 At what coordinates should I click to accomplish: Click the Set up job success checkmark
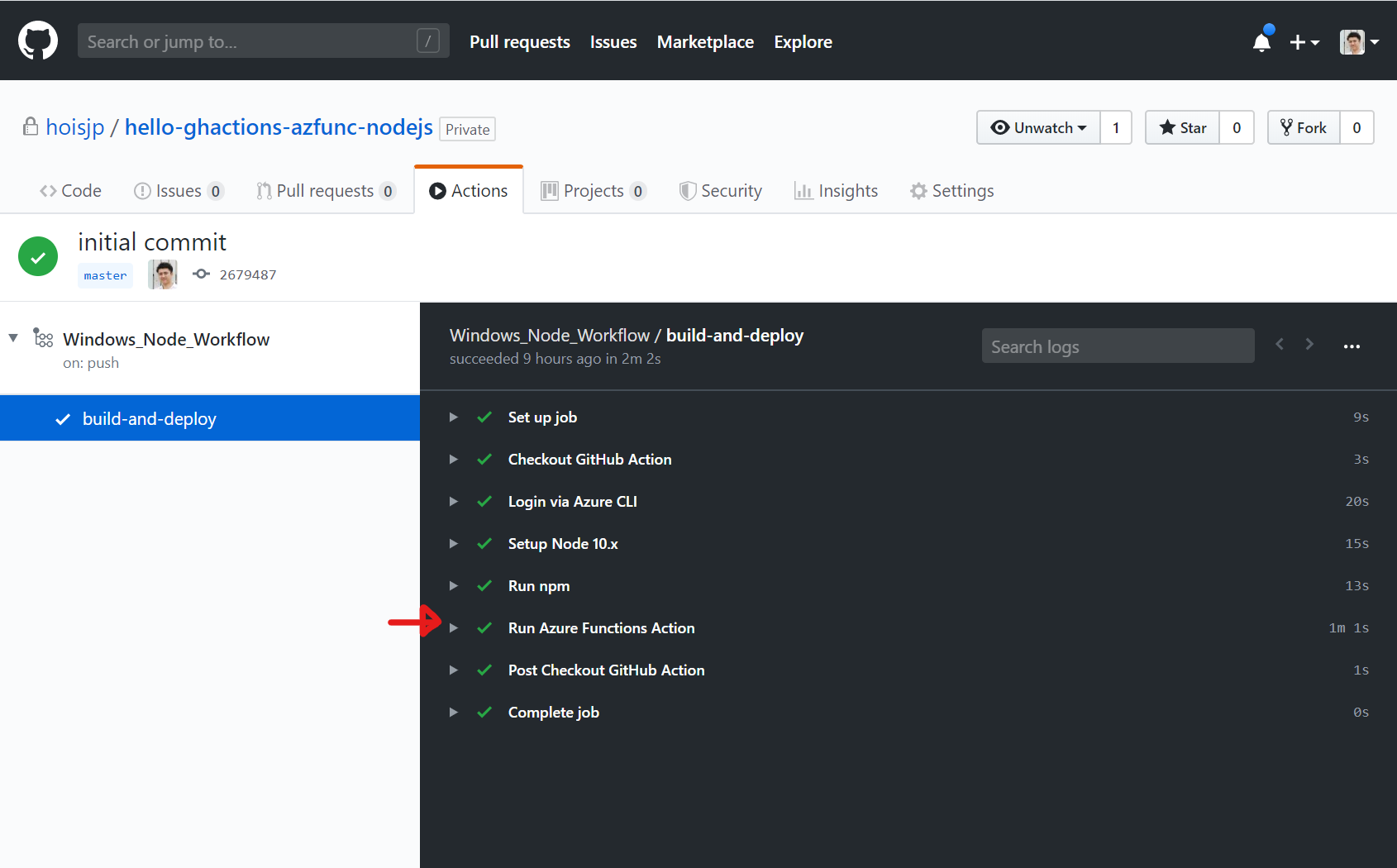coord(484,417)
